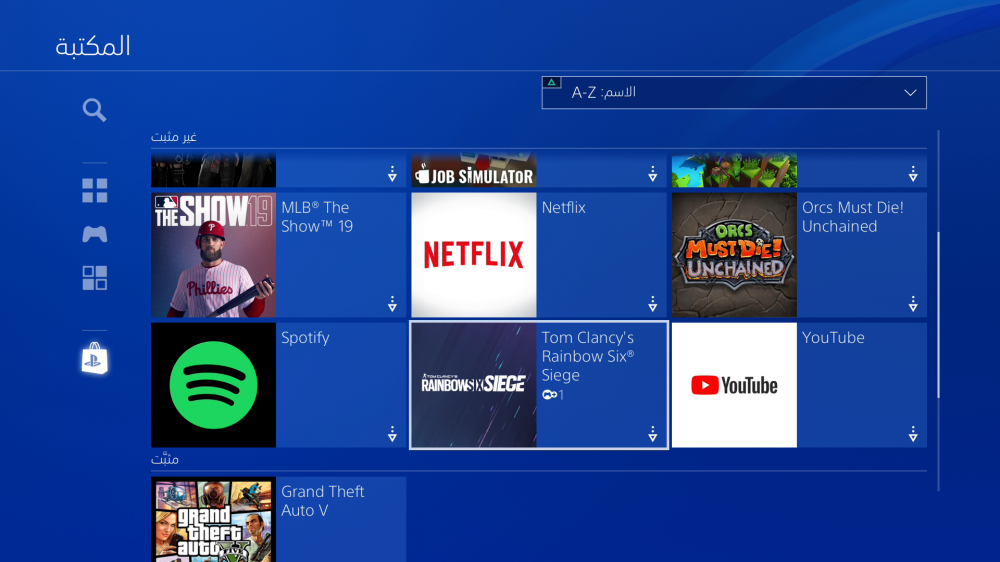Select the all-items four-squares sidebar icon
Viewport: 1000px width, 562px height.
coord(94,190)
